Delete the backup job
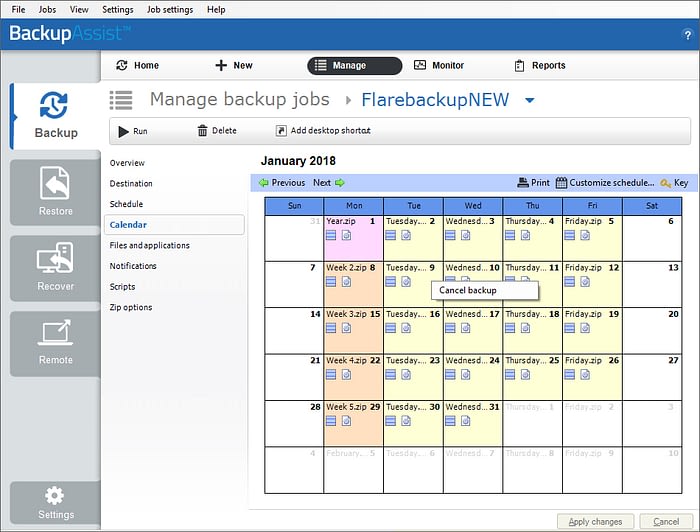Viewport: 700px width, 532px height. point(217,131)
